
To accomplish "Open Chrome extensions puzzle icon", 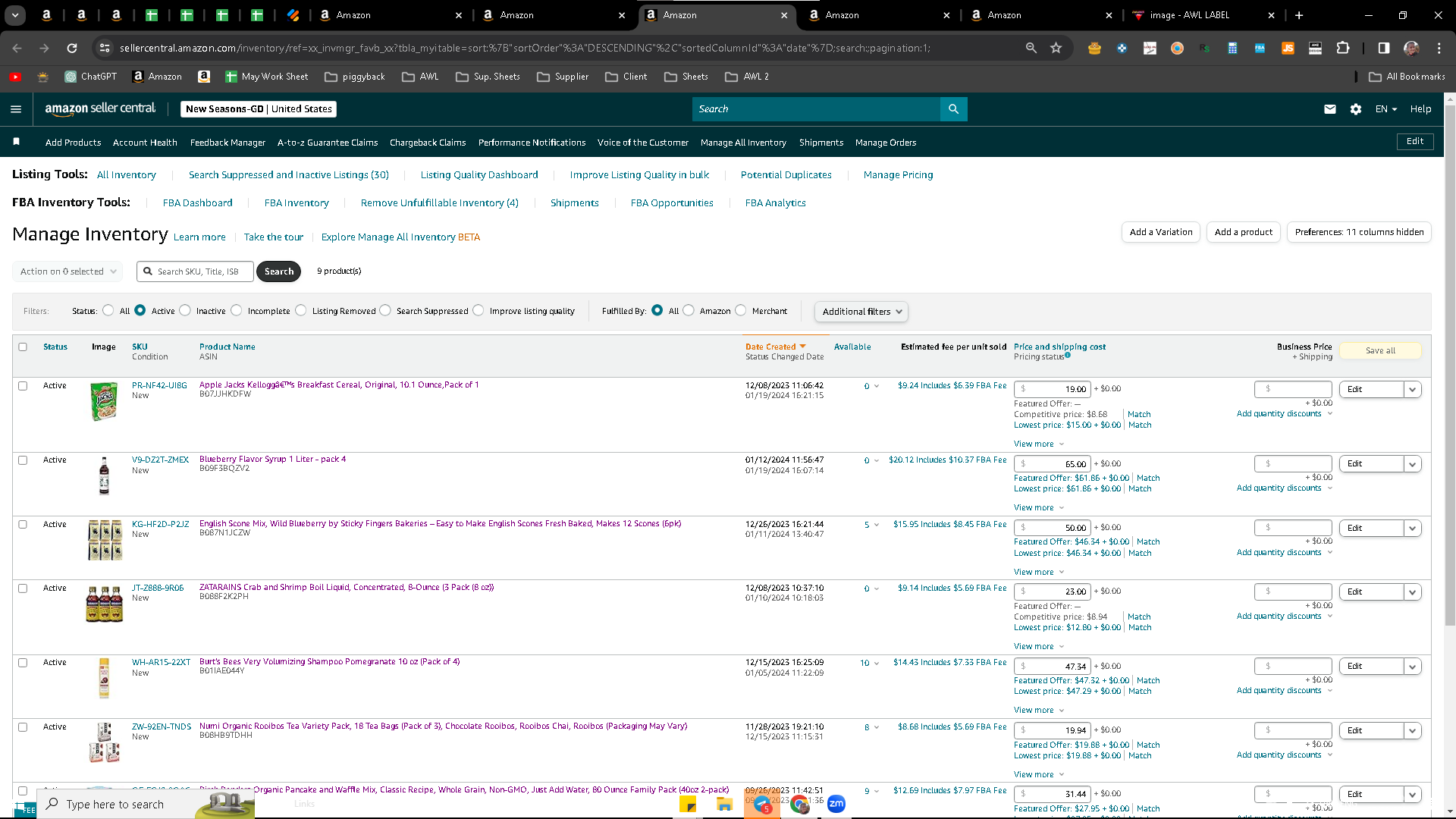I will (x=1343, y=48).
